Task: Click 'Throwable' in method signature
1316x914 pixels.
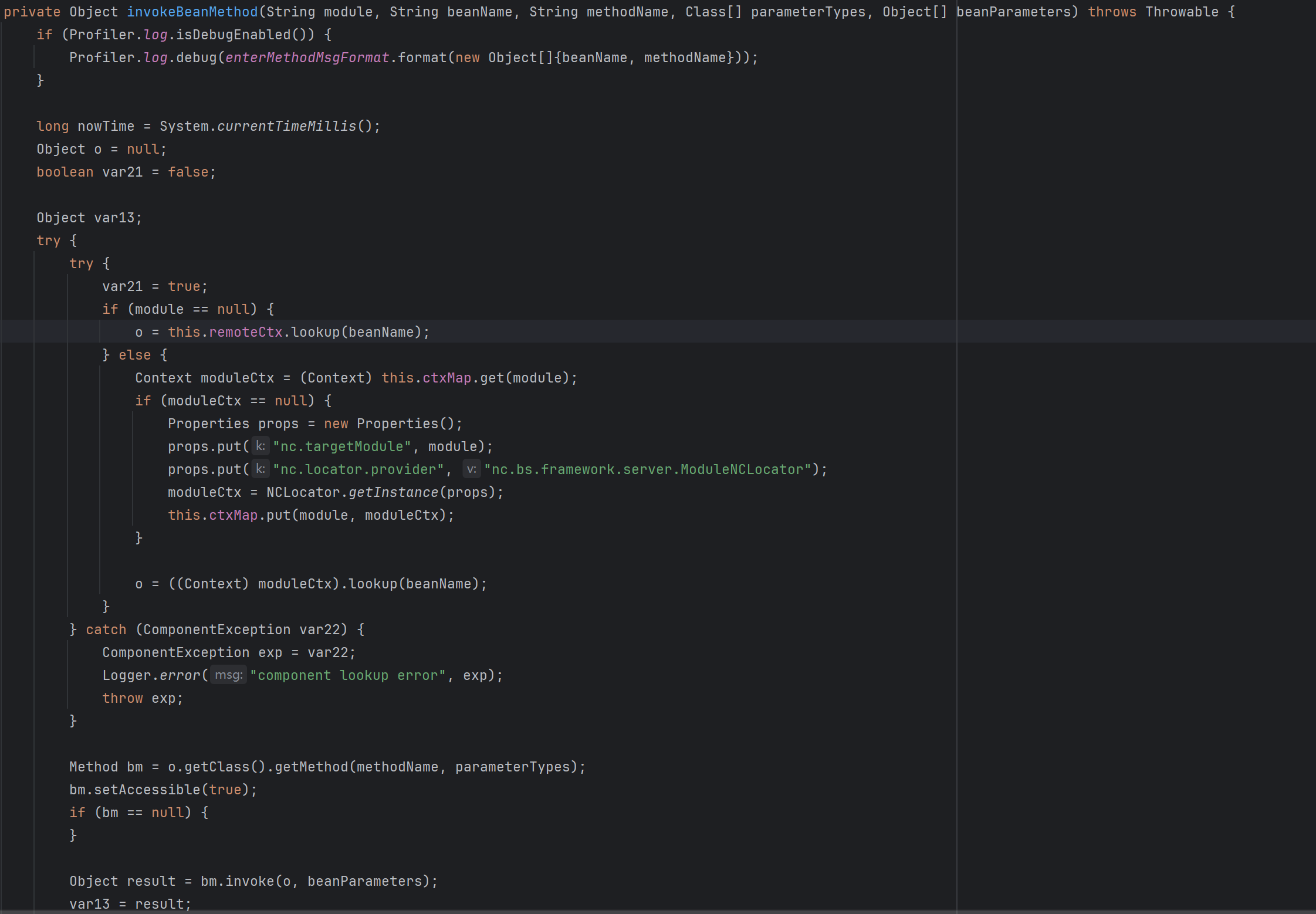Action: pos(1182,12)
